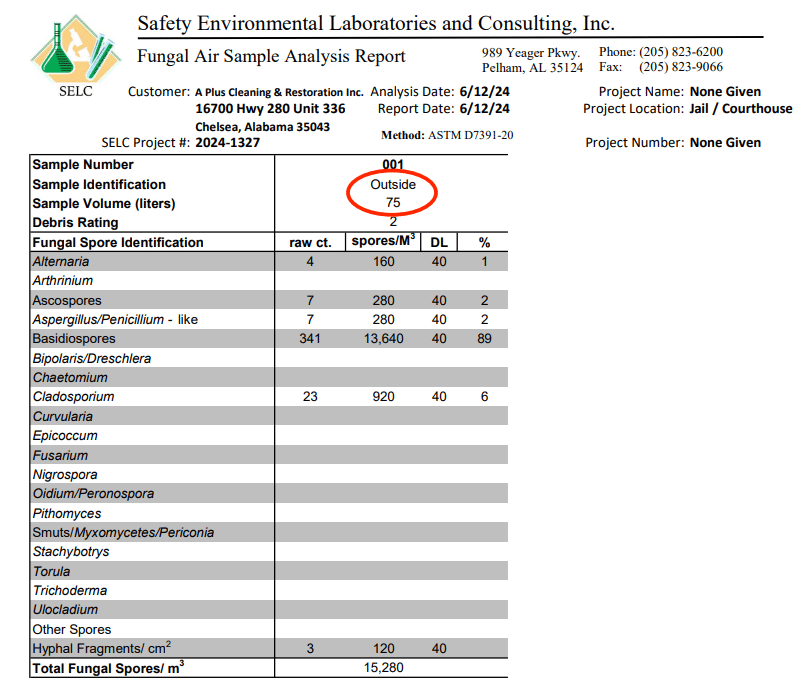Click the company name heading at top
Viewport: 801px width, 680px height.
coord(375,22)
